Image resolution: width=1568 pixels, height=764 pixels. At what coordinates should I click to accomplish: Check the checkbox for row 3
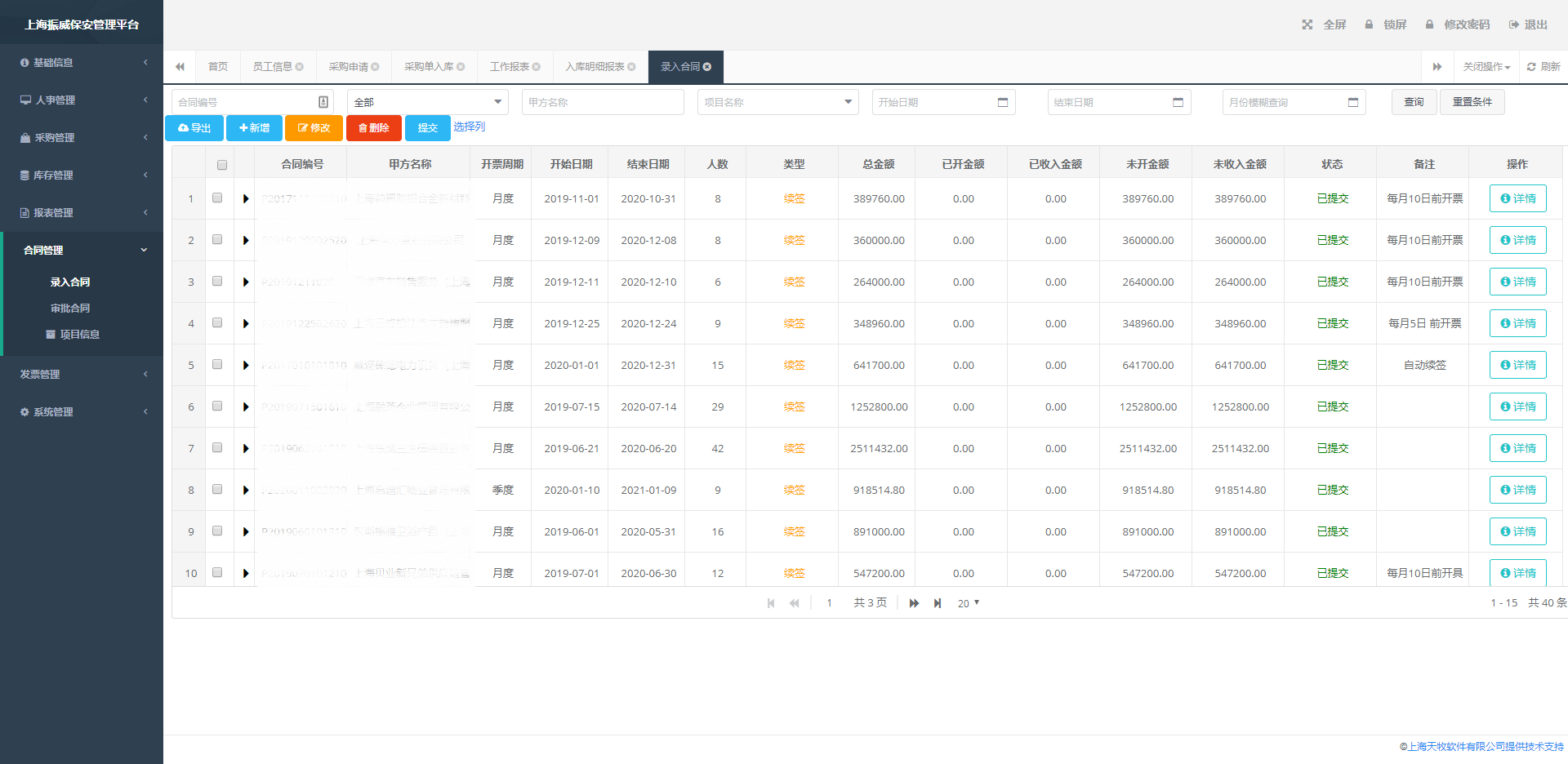point(217,282)
